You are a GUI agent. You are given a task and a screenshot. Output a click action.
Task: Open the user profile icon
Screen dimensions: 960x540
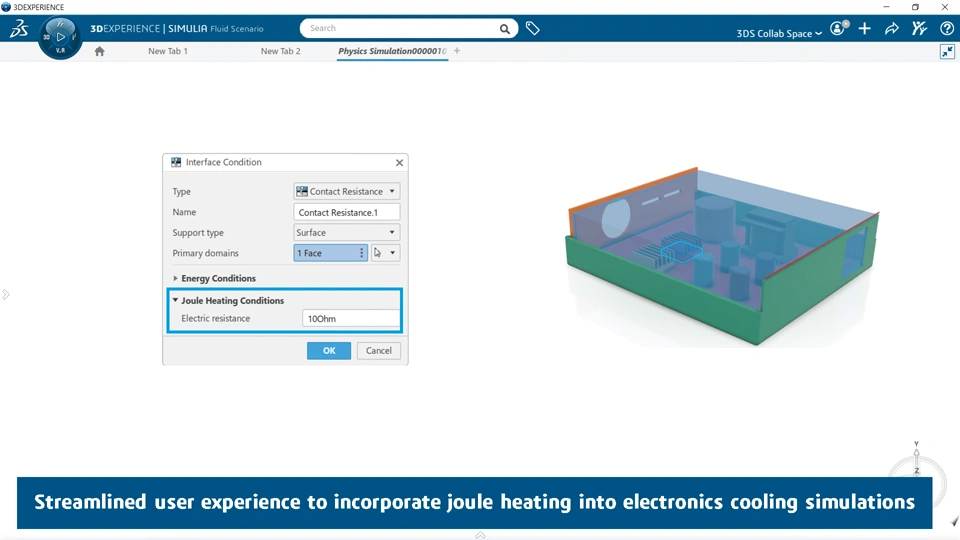tap(838, 28)
